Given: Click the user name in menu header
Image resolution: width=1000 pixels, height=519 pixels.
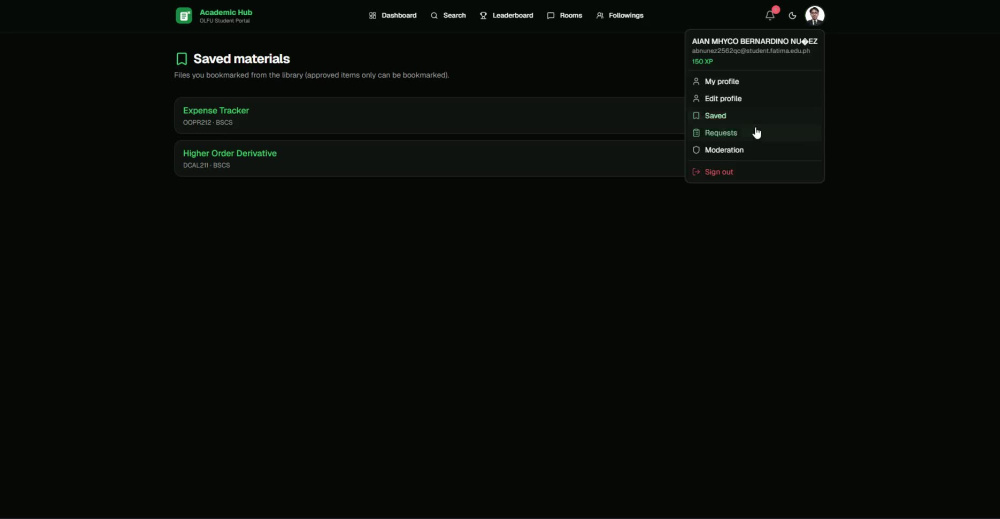Looking at the screenshot, I should tap(754, 41).
